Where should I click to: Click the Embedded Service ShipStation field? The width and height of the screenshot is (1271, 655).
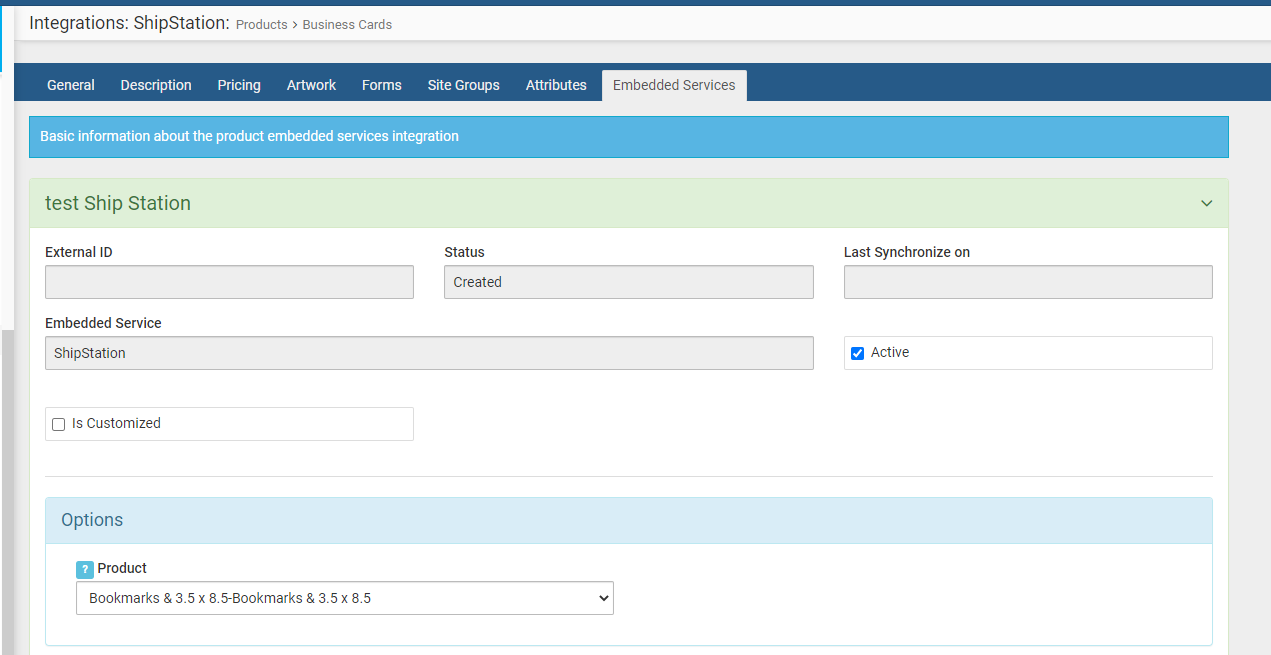point(429,353)
